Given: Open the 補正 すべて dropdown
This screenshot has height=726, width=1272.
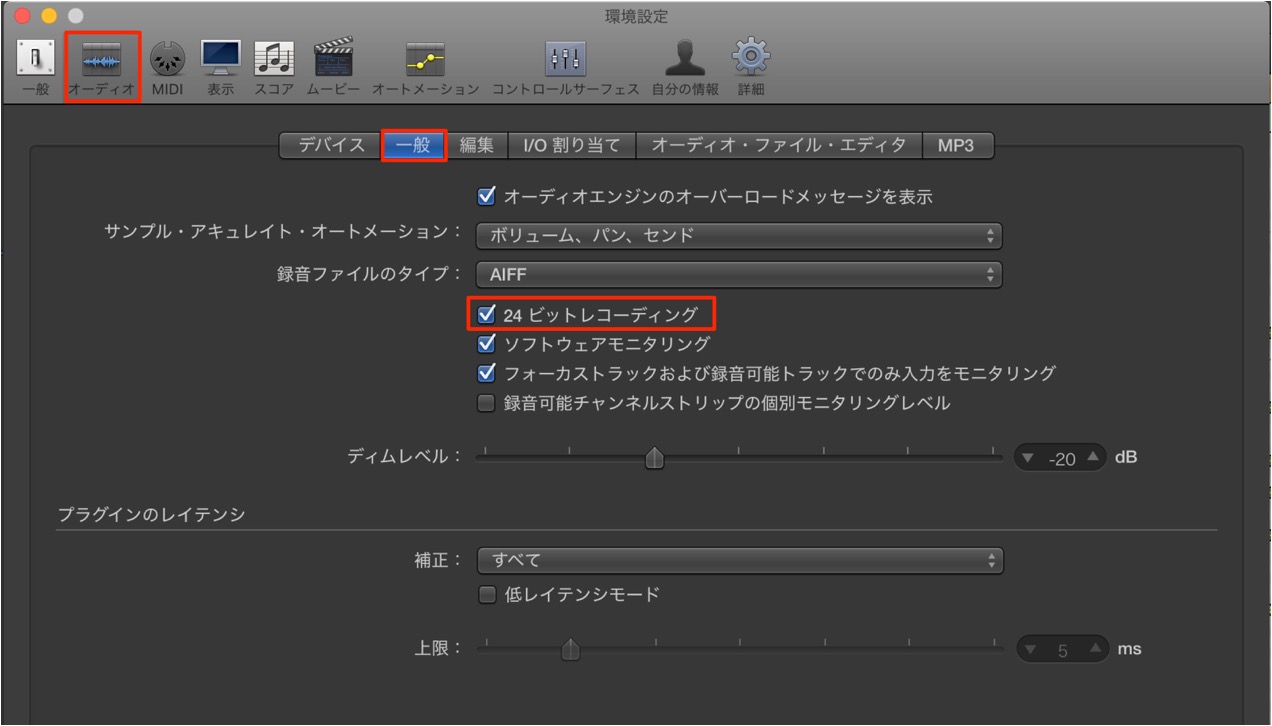Looking at the screenshot, I should tap(740, 560).
